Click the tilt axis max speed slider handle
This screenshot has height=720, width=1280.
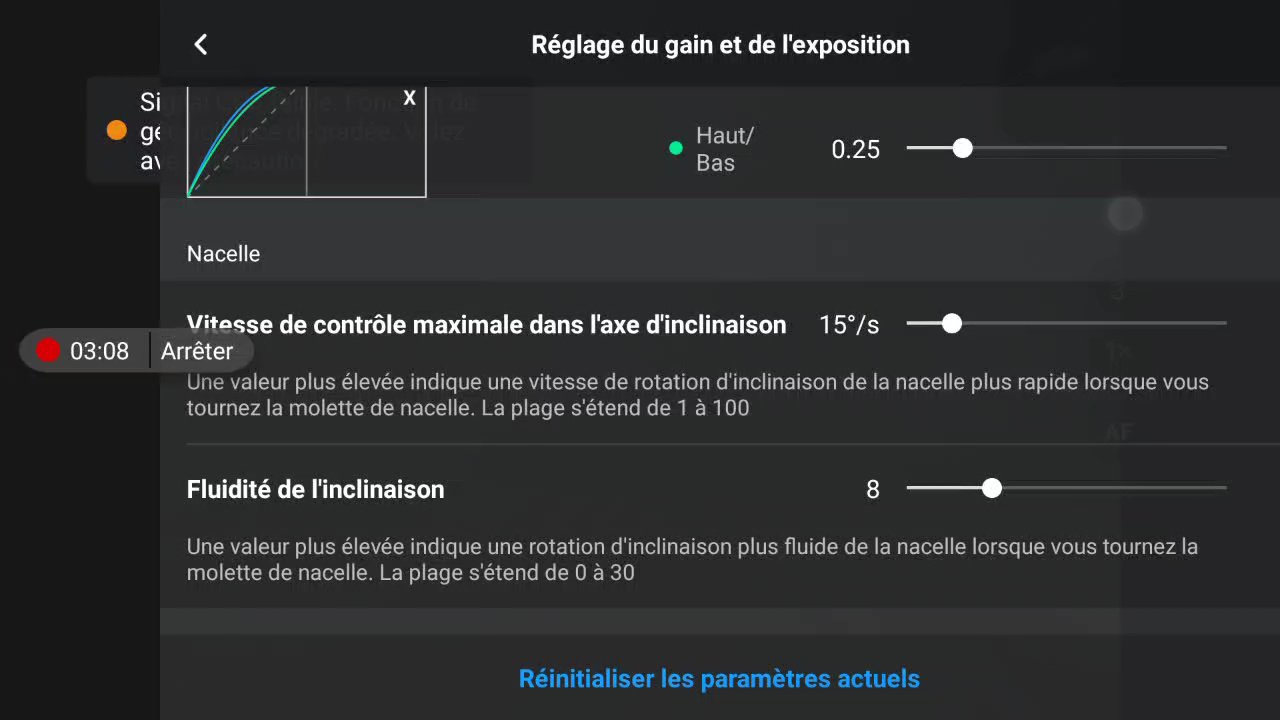point(952,323)
